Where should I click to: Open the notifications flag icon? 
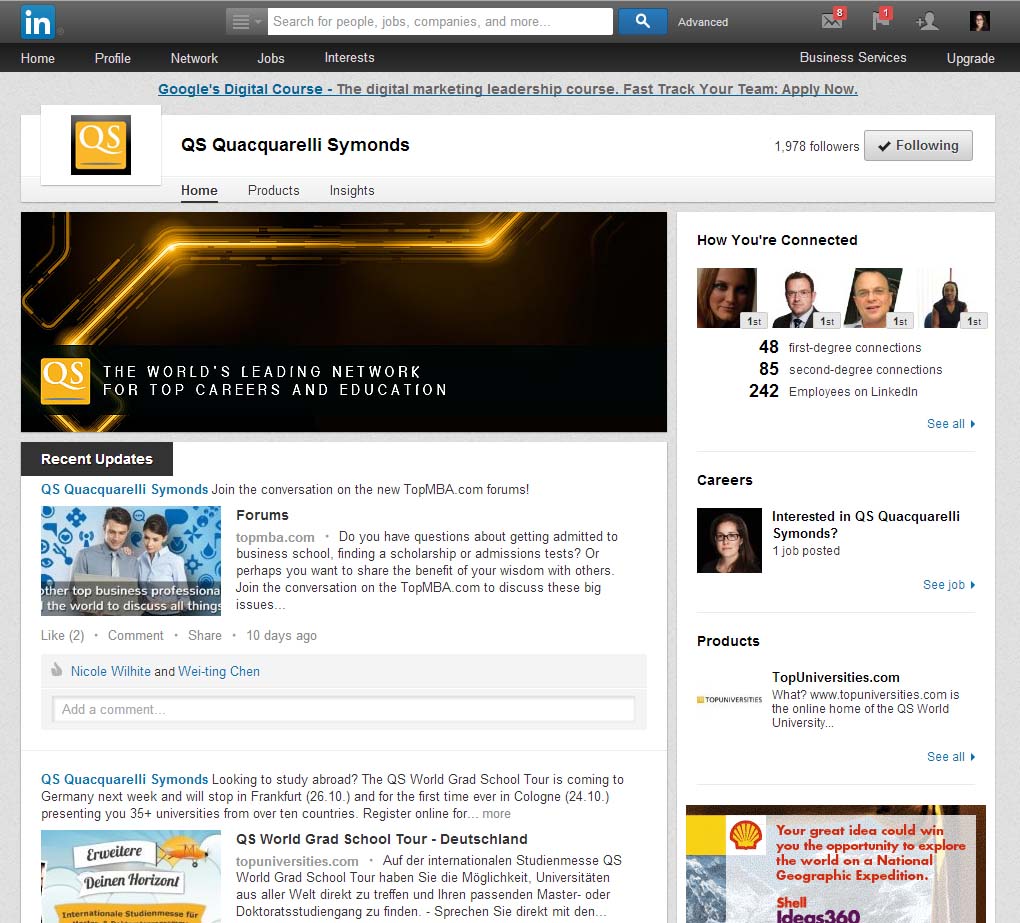[x=881, y=20]
